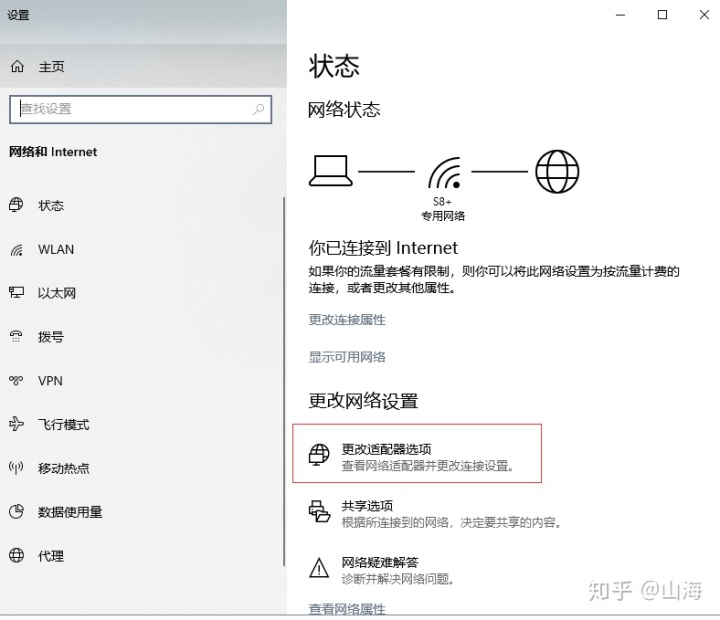
Task: Click 显示可用网络 link
Action: (347, 357)
